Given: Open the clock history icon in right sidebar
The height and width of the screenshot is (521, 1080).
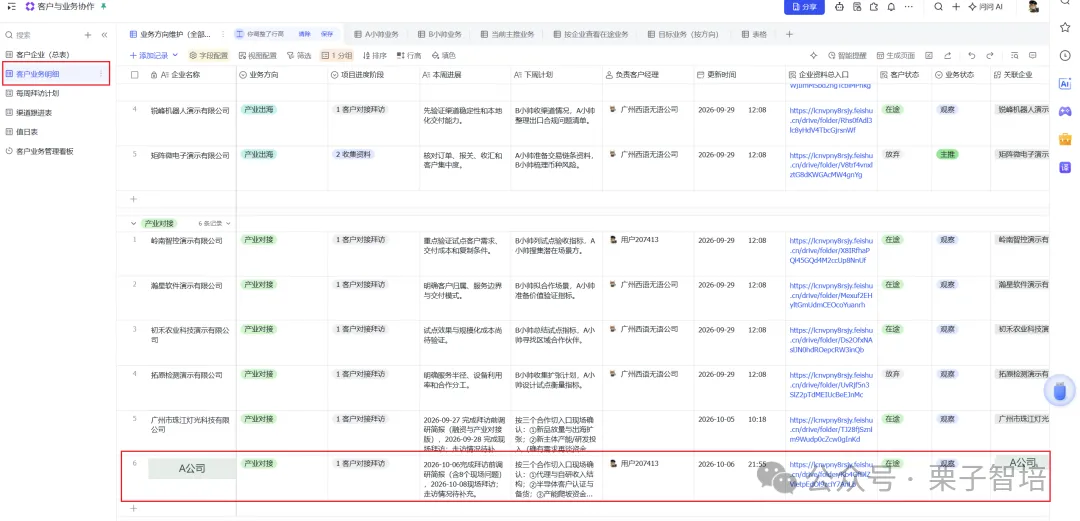Looking at the screenshot, I should (1065, 55).
